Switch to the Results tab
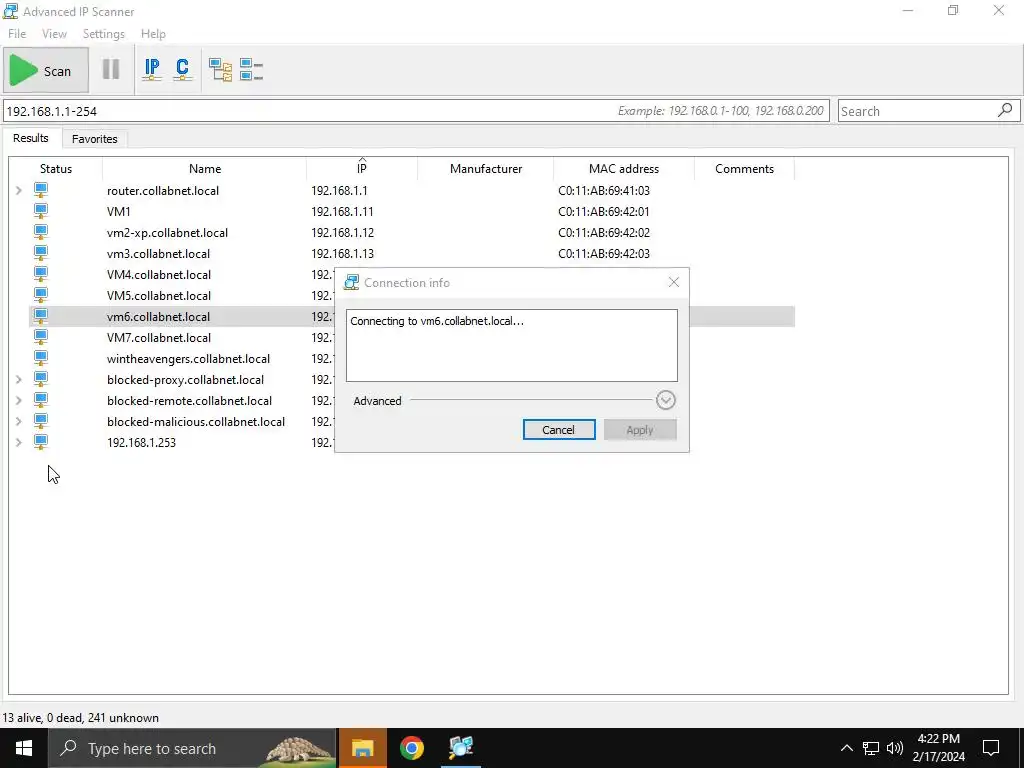Viewport: 1024px width, 768px height. 31,138
